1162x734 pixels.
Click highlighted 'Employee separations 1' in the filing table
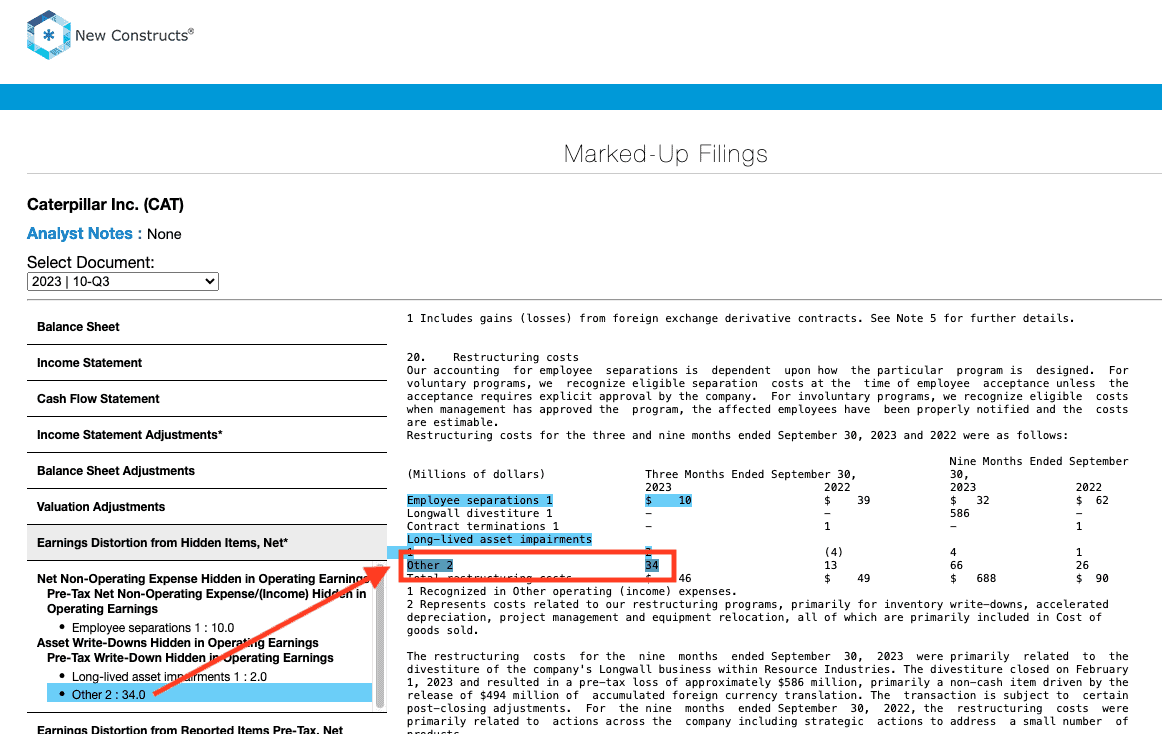tap(479, 500)
